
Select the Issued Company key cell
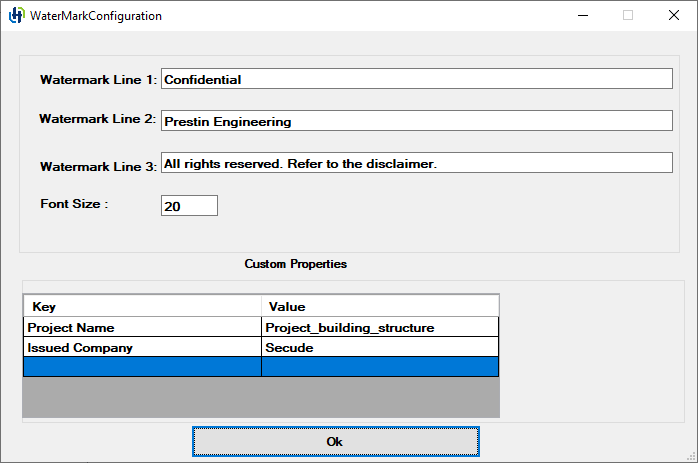142,348
